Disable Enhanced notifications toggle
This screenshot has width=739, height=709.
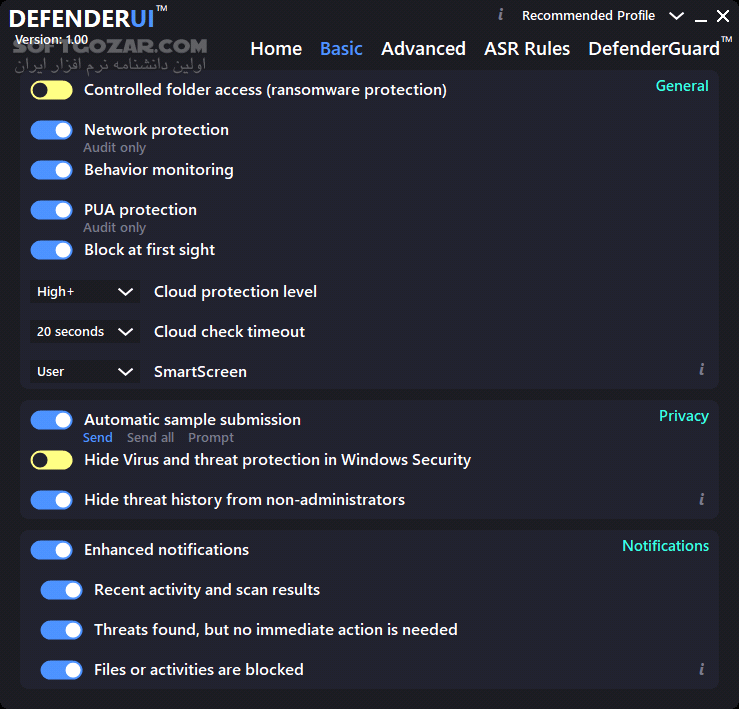[x=51, y=550]
